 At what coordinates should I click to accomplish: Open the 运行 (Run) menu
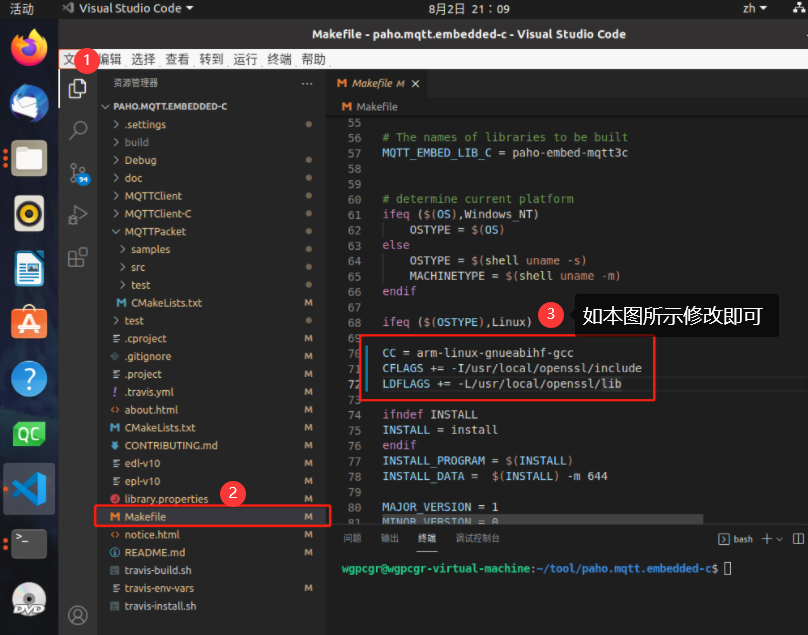click(x=245, y=59)
